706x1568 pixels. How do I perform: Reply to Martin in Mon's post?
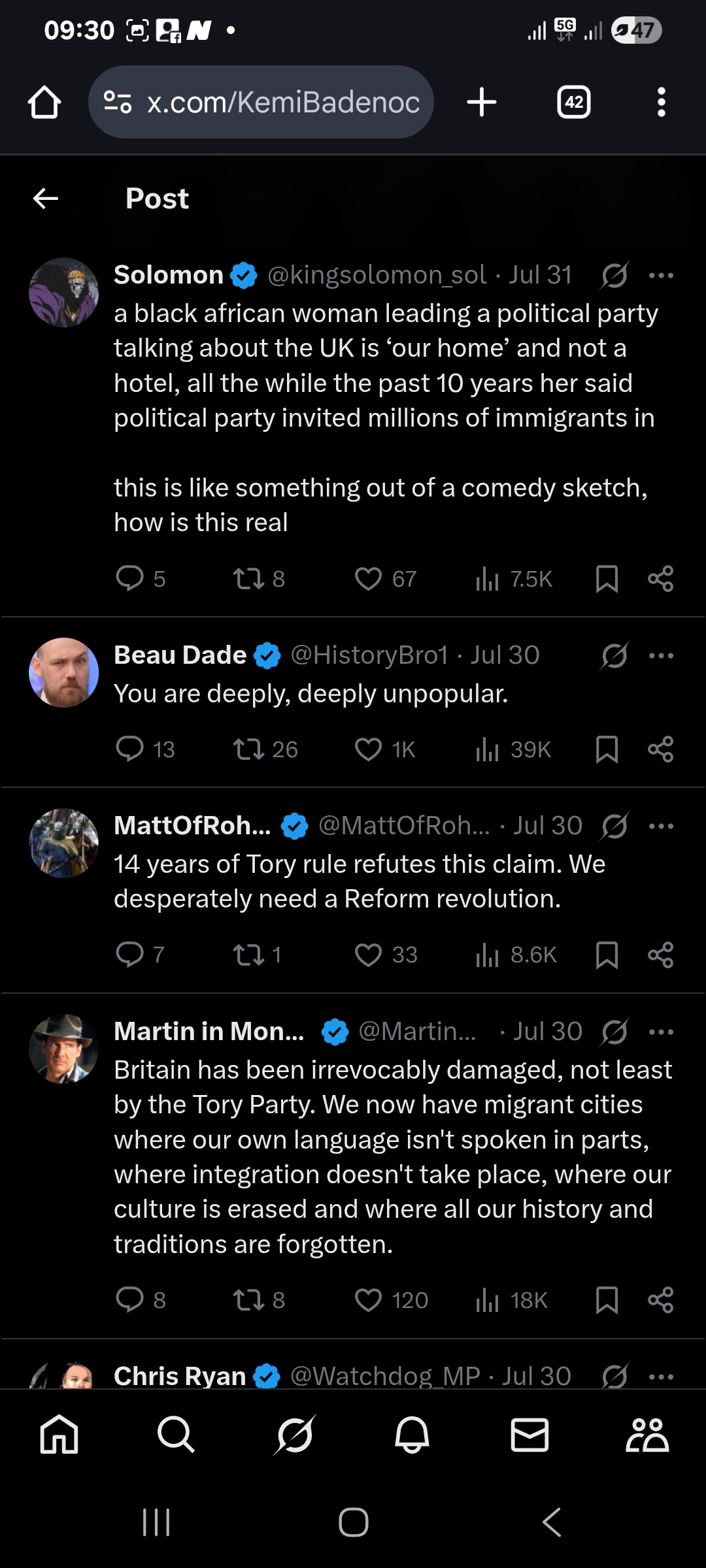tap(129, 1300)
